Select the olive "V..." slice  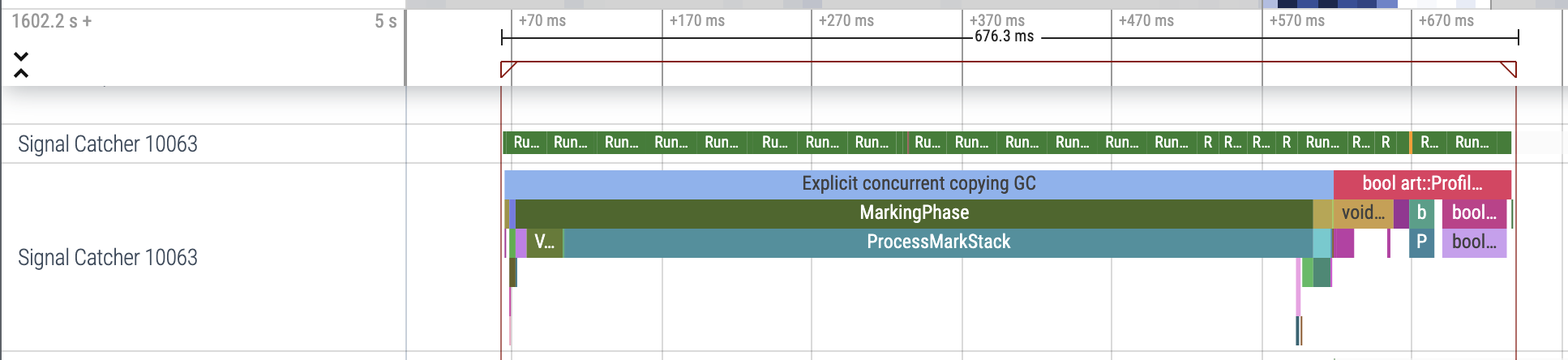(x=544, y=242)
